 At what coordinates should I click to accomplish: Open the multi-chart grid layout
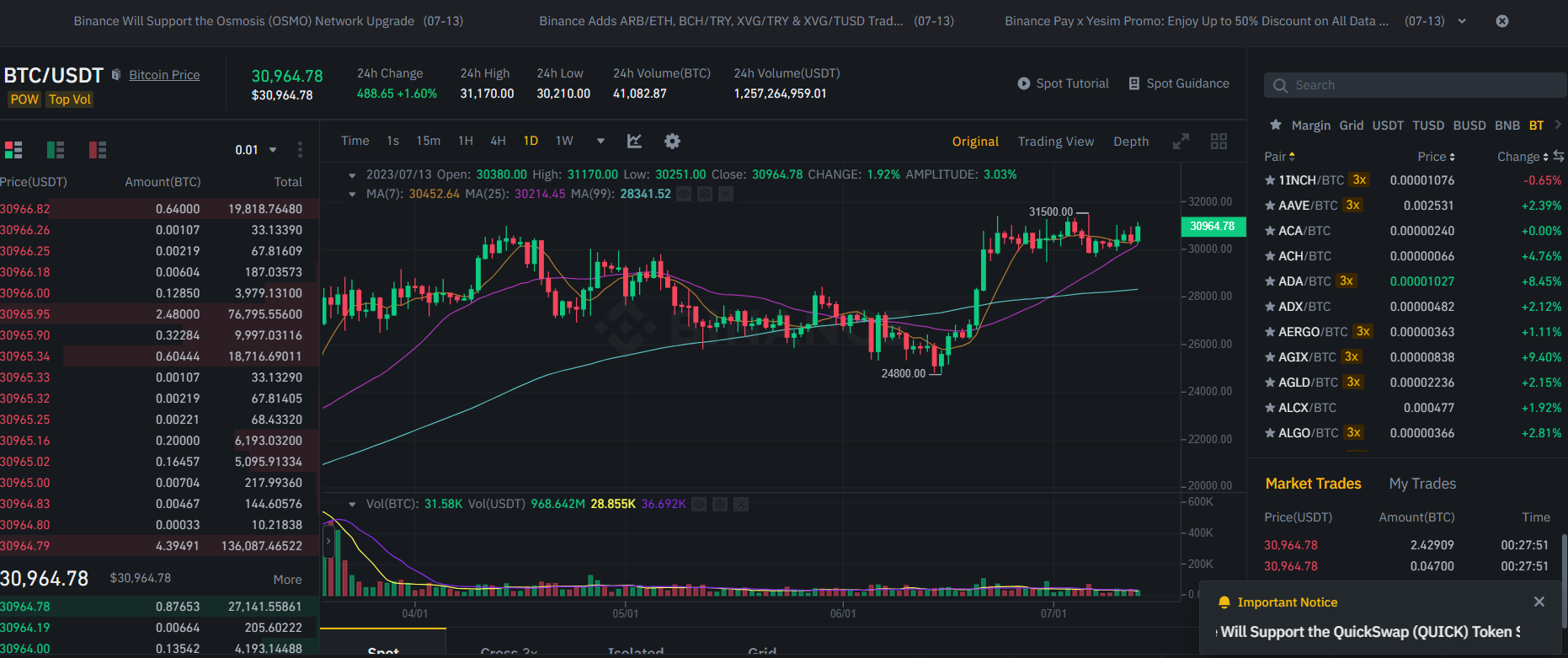(x=1219, y=142)
